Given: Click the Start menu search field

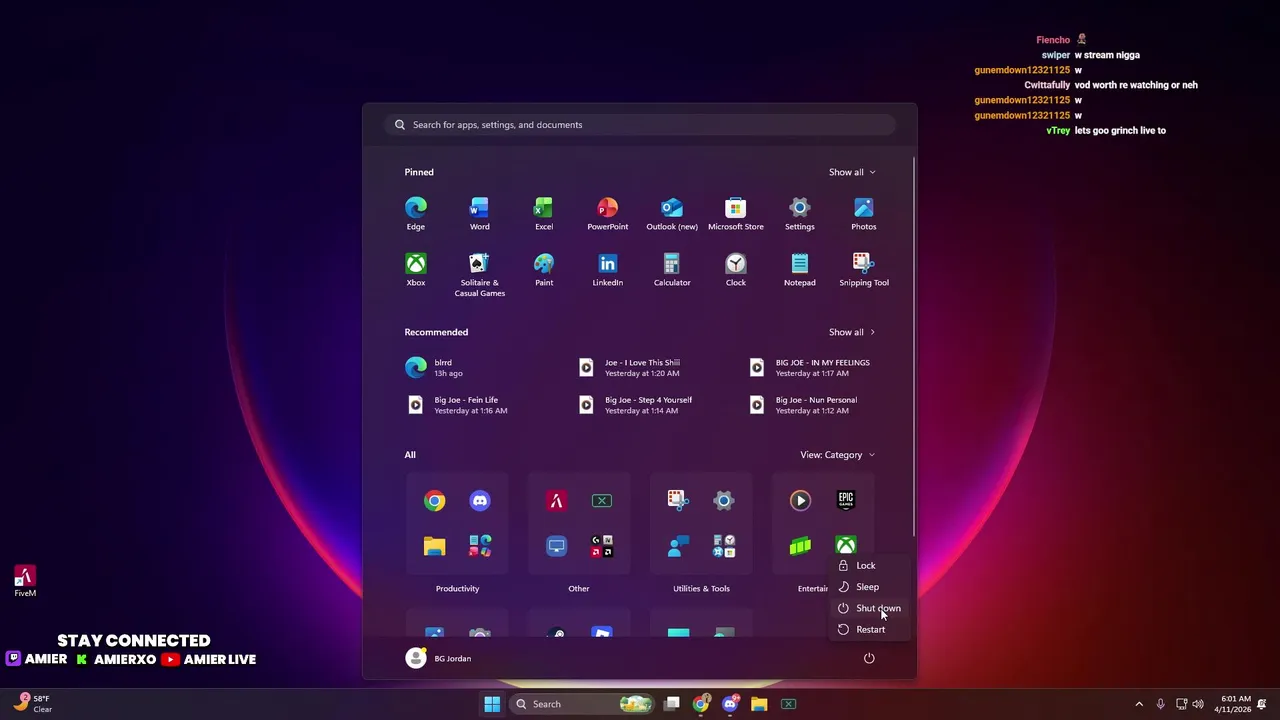Looking at the screenshot, I should click(640, 125).
